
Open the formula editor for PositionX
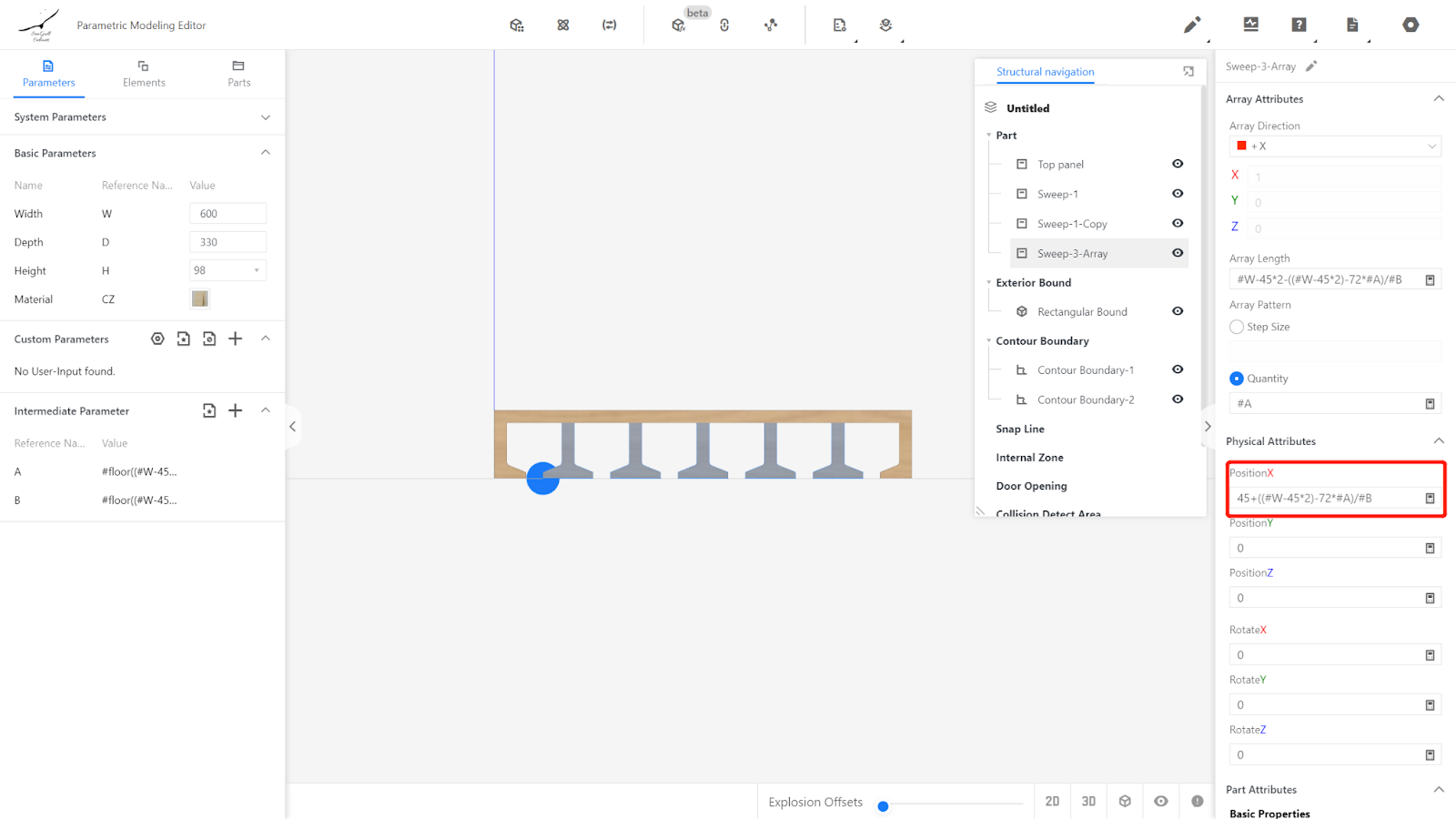1430,499
